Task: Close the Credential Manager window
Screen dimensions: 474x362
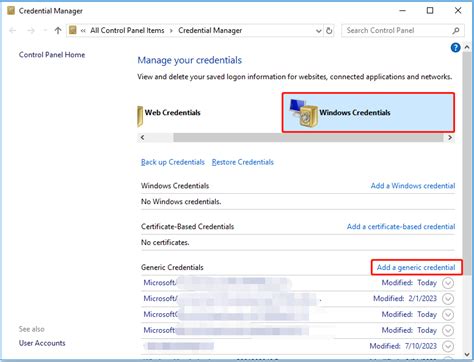Action: coord(458,11)
